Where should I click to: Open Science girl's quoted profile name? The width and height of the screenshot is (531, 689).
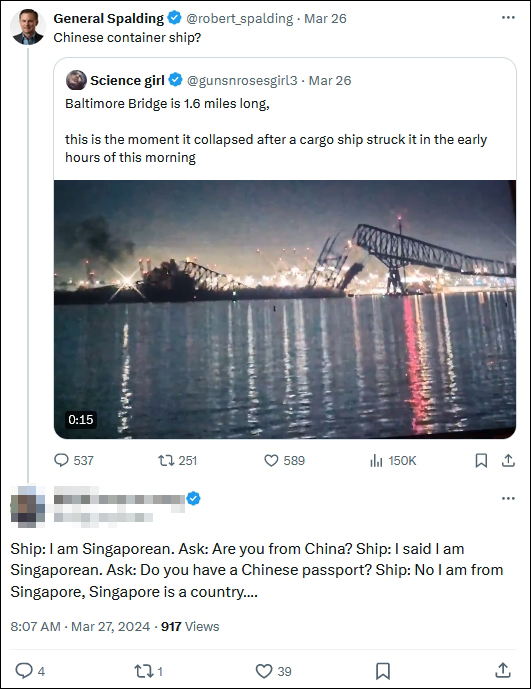point(127,80)
